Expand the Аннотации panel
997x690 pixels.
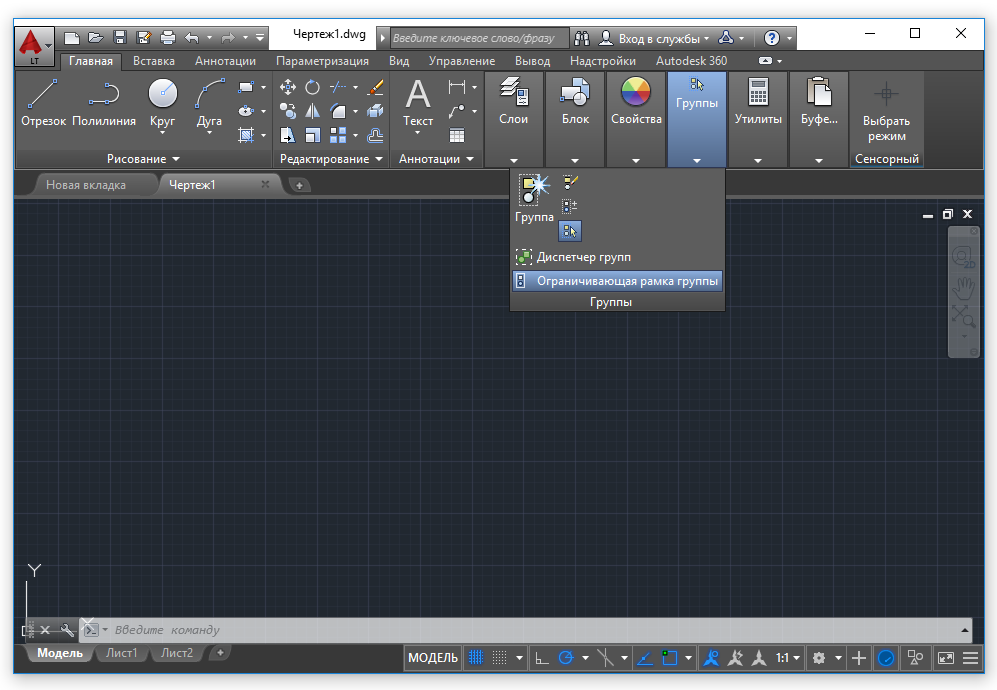pyautogui.click(x=436, y=159)
